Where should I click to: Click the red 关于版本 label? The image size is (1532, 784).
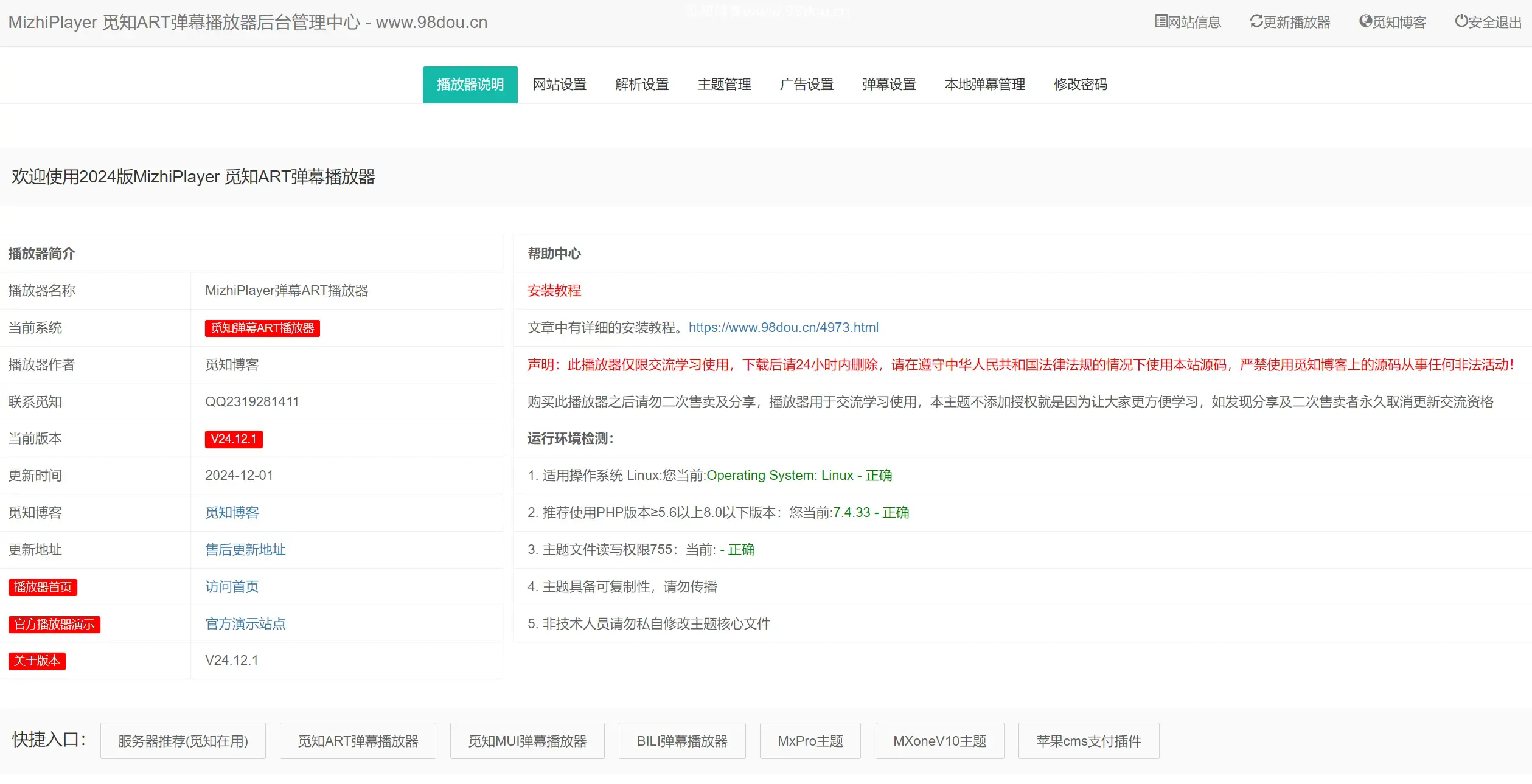(37, 661)
